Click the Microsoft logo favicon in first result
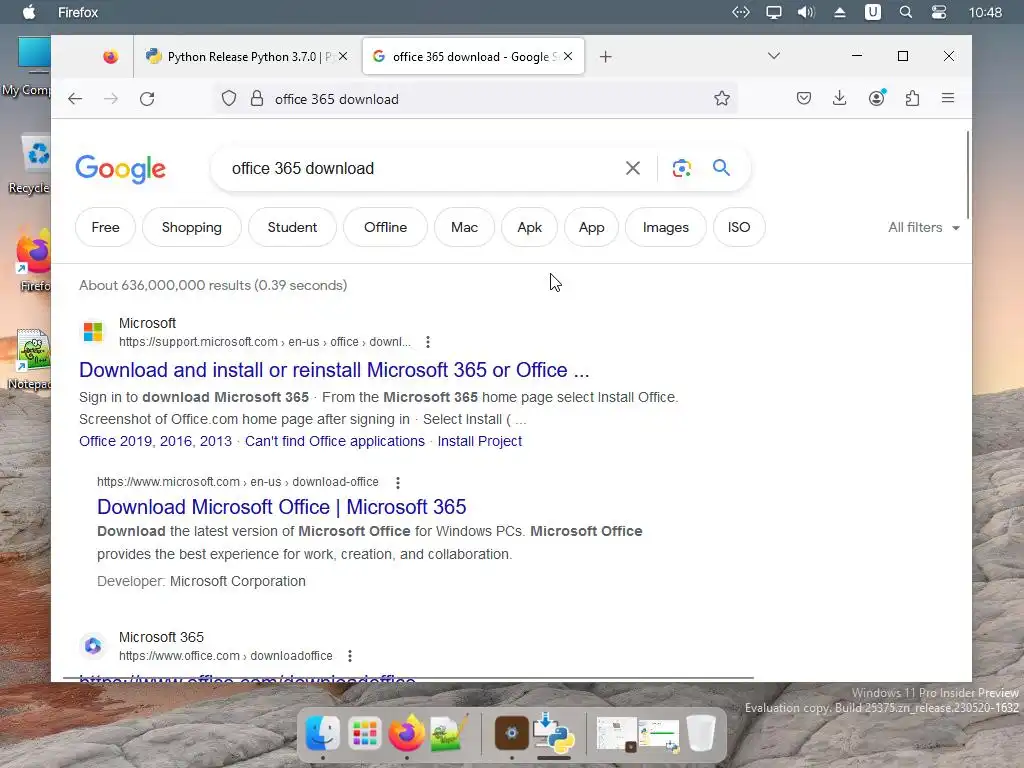The width and height of the screenshot is (1024, 768). click(93, 332)
